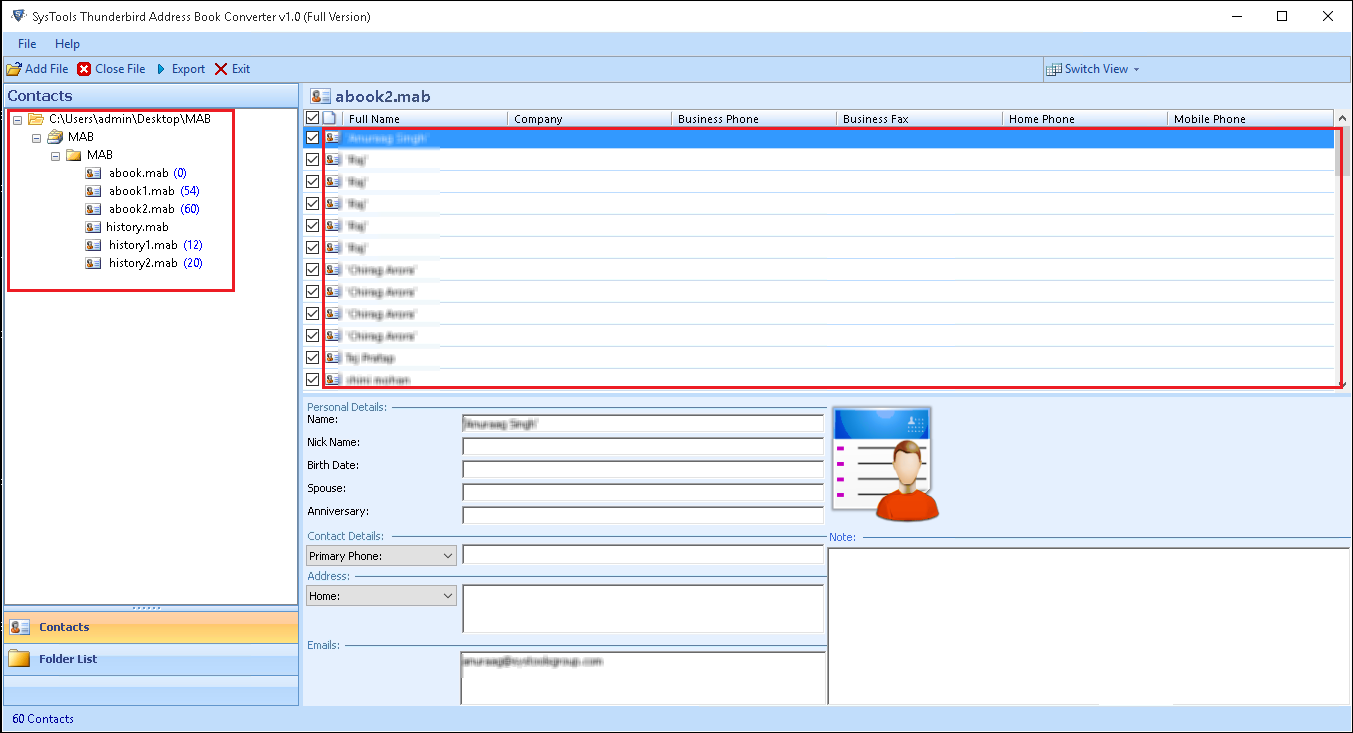
Task: Click the Emails text box
Action: coord(643,678)
